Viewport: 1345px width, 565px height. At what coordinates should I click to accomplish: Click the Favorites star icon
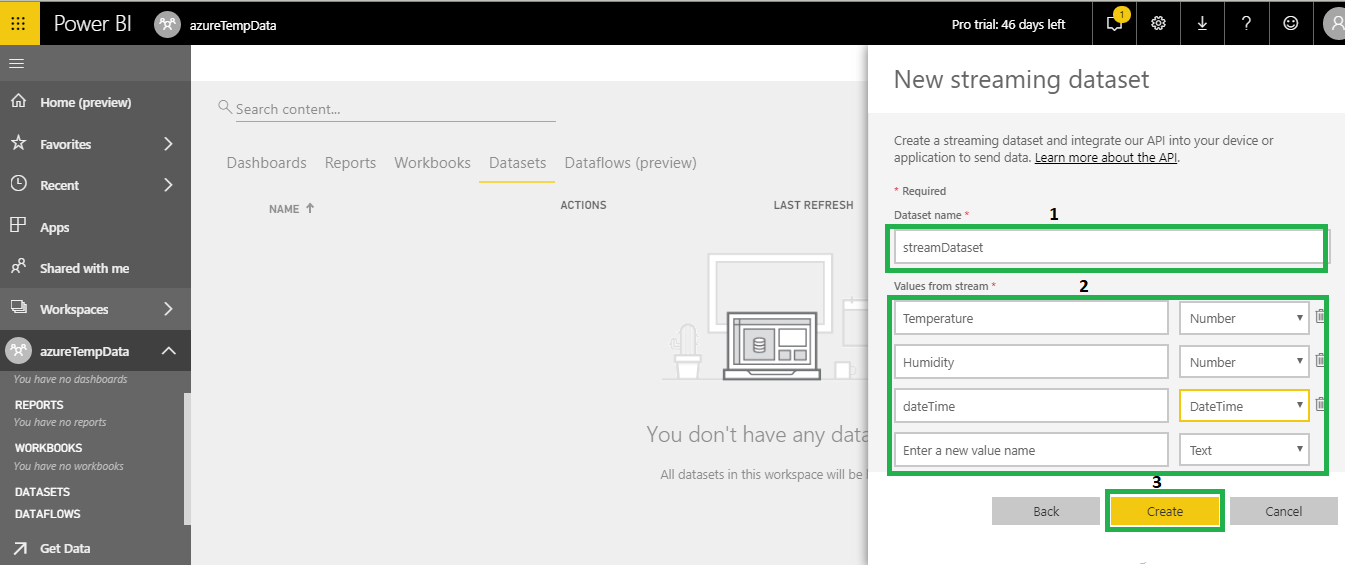pos(18,143)
